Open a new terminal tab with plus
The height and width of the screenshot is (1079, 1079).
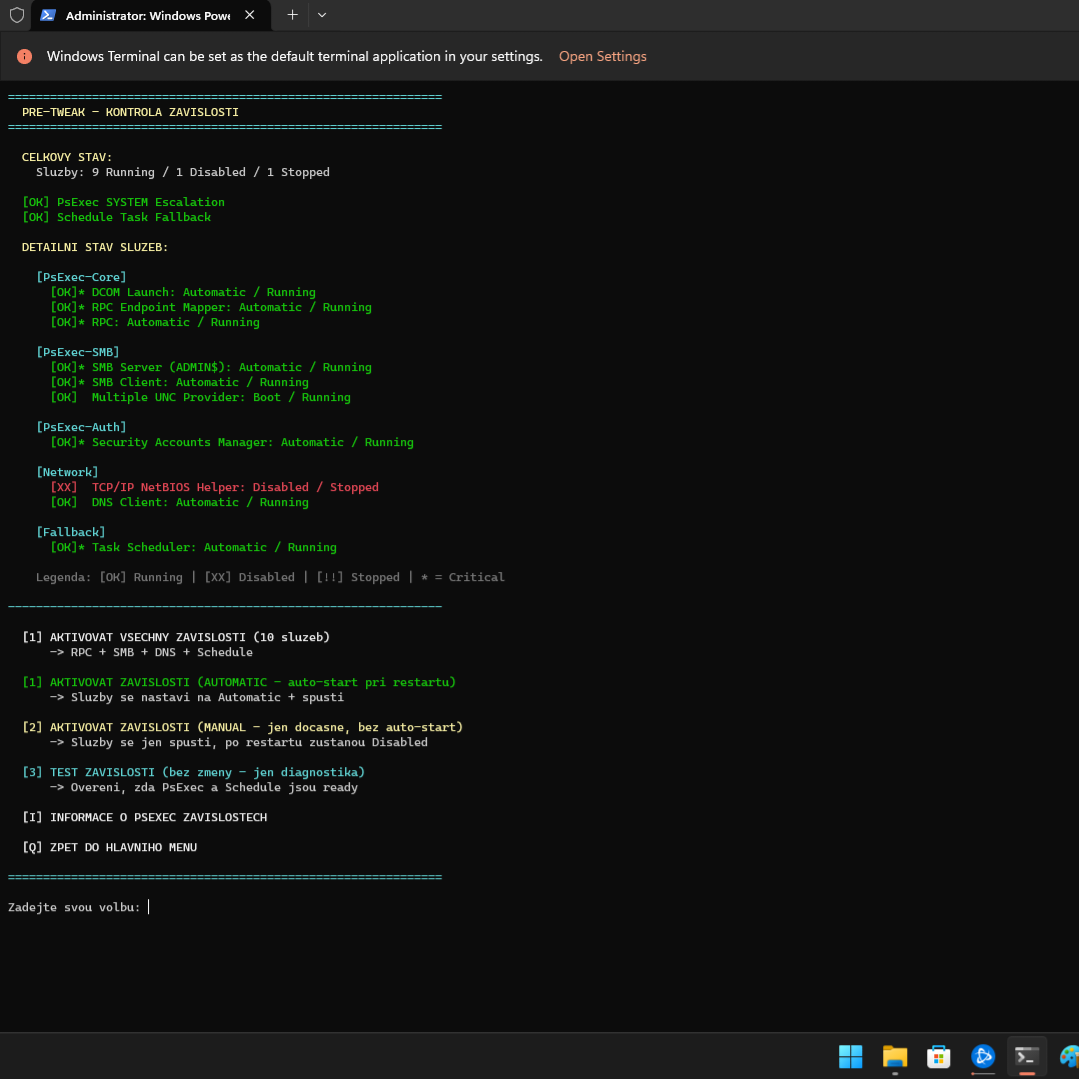click(x=292, y=15)
